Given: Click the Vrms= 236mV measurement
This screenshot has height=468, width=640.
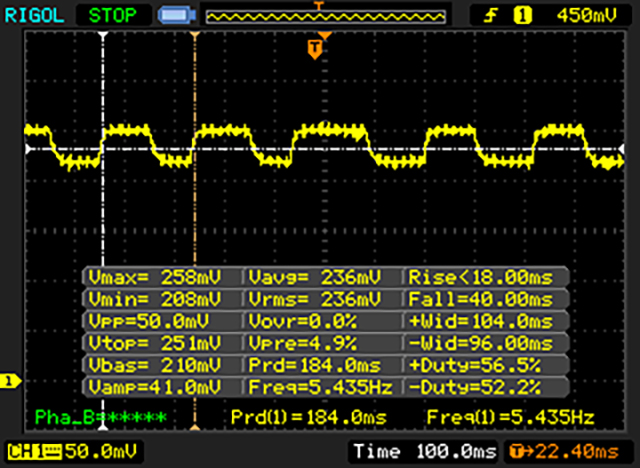Looking at the screenshot, I should point(314,299).
